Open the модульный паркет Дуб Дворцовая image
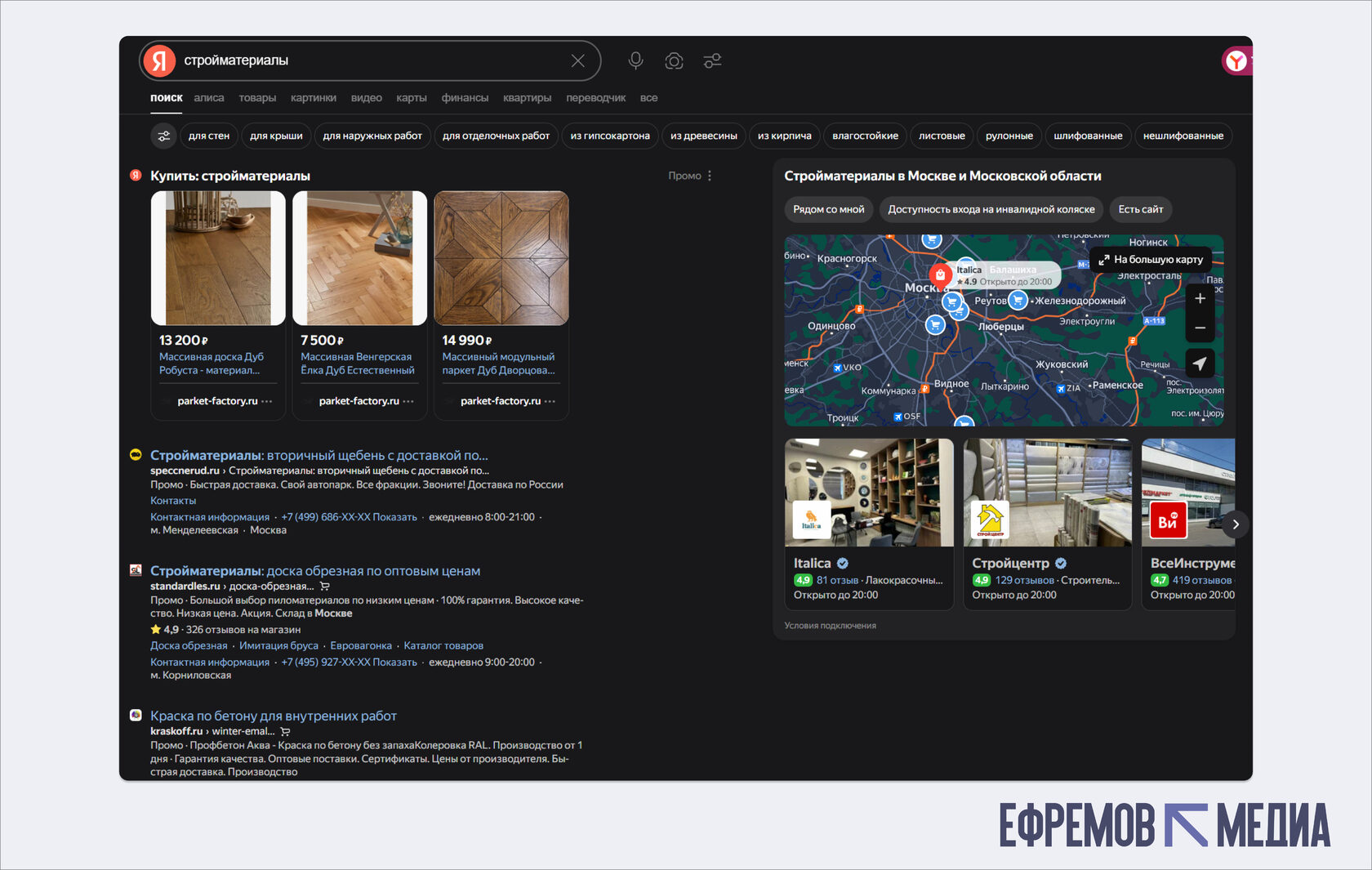 pyautogui.click(x=501, y=258)
